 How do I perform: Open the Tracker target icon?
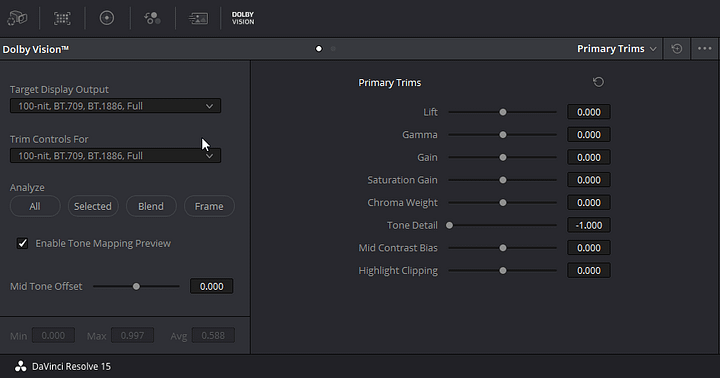[107, 18]
